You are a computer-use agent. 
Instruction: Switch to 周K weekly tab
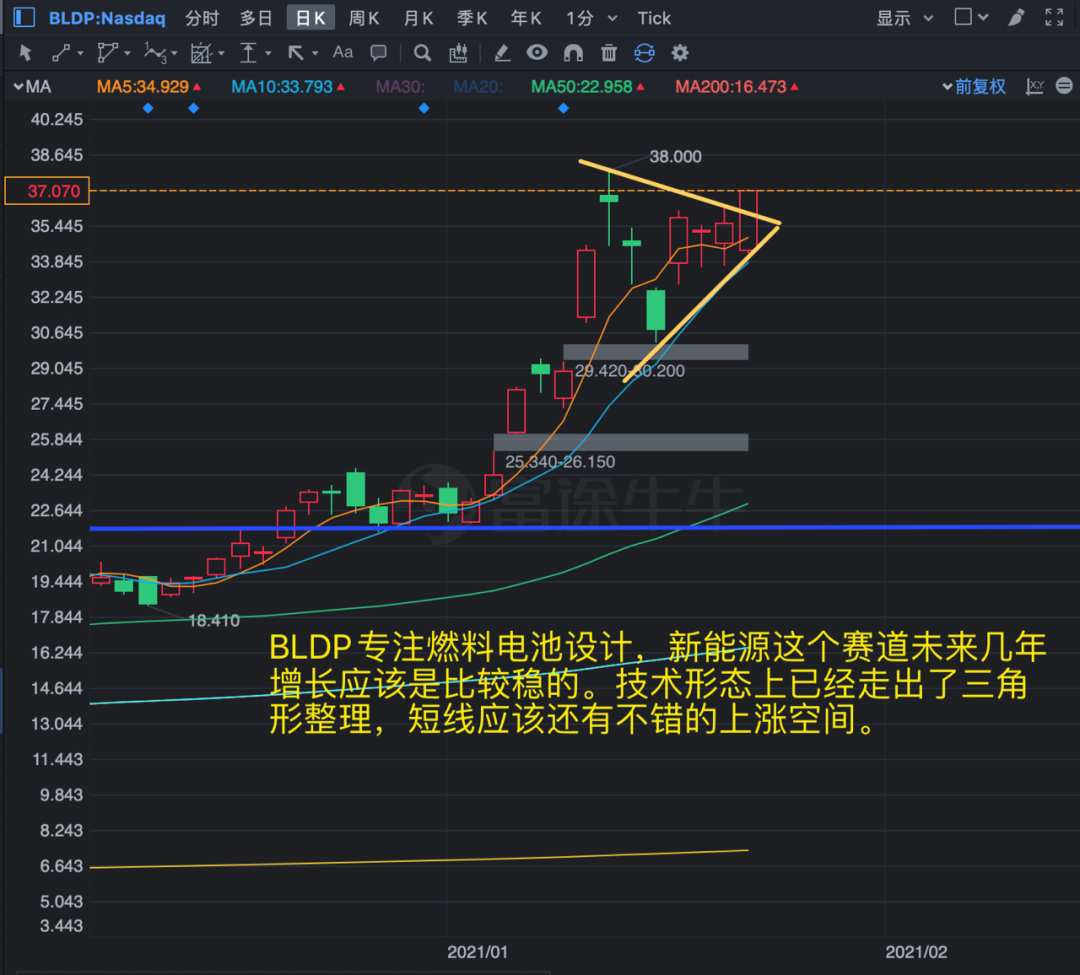click(x=364, y=18)
